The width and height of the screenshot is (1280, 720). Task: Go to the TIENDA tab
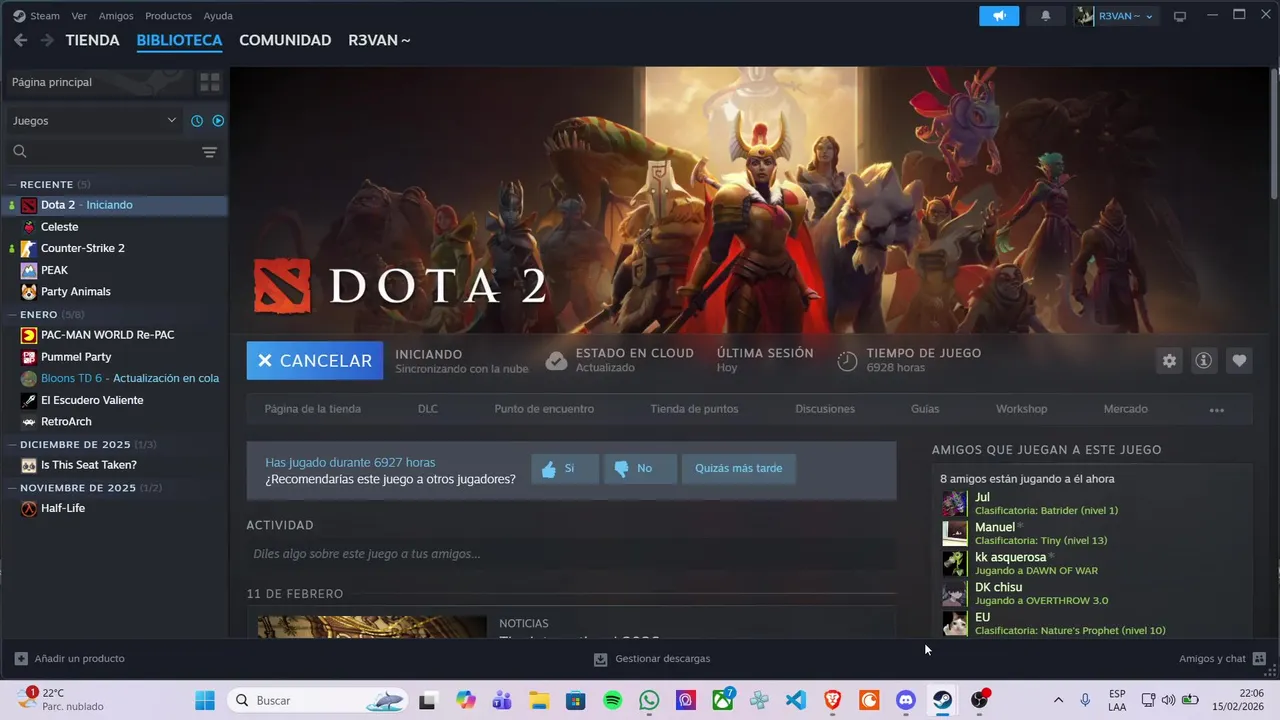tap(92, 40)
